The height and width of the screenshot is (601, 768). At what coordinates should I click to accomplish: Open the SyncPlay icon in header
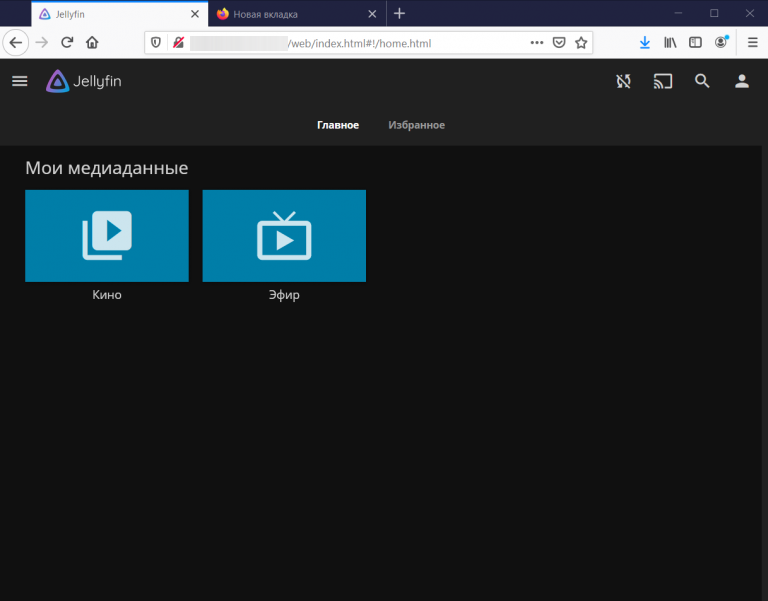click(x=624, y=82)
